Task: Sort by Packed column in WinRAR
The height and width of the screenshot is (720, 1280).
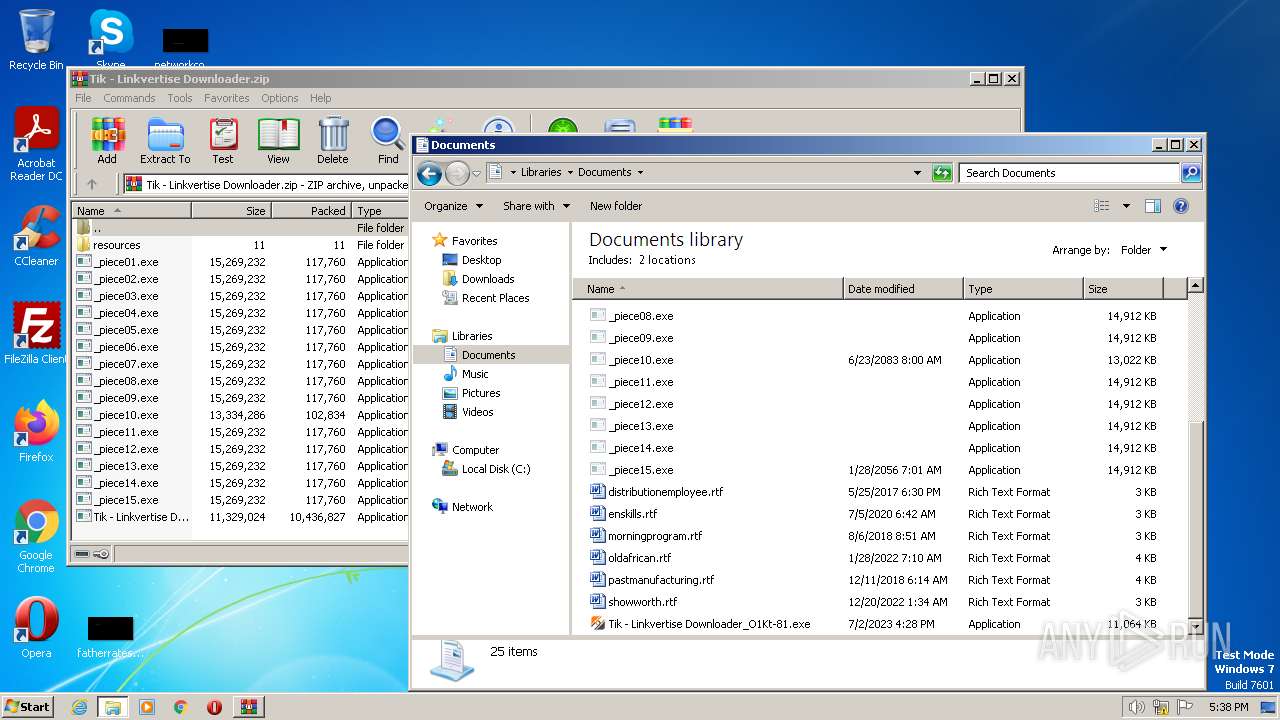Action: tap(311, 211)
